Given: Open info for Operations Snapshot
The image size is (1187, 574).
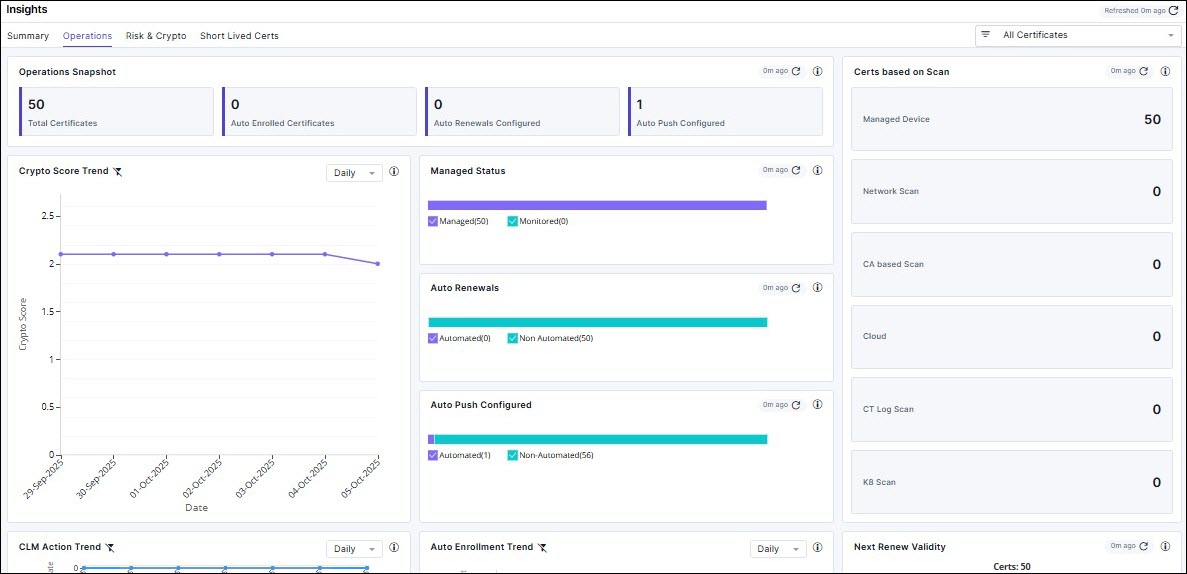Looking at the screenshot, I should click(x=818, y=71).
